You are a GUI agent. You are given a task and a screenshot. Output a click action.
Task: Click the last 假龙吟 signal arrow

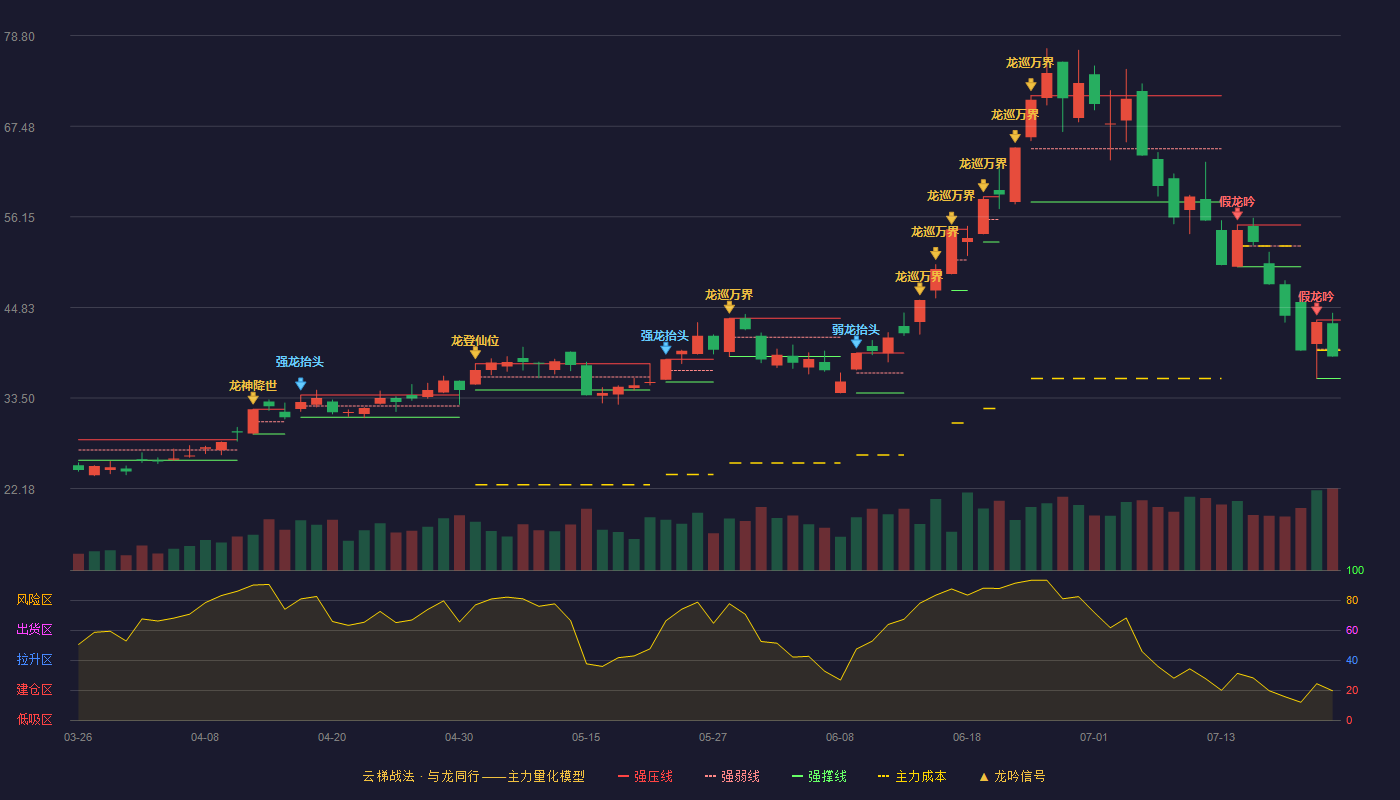[1316, 309]
